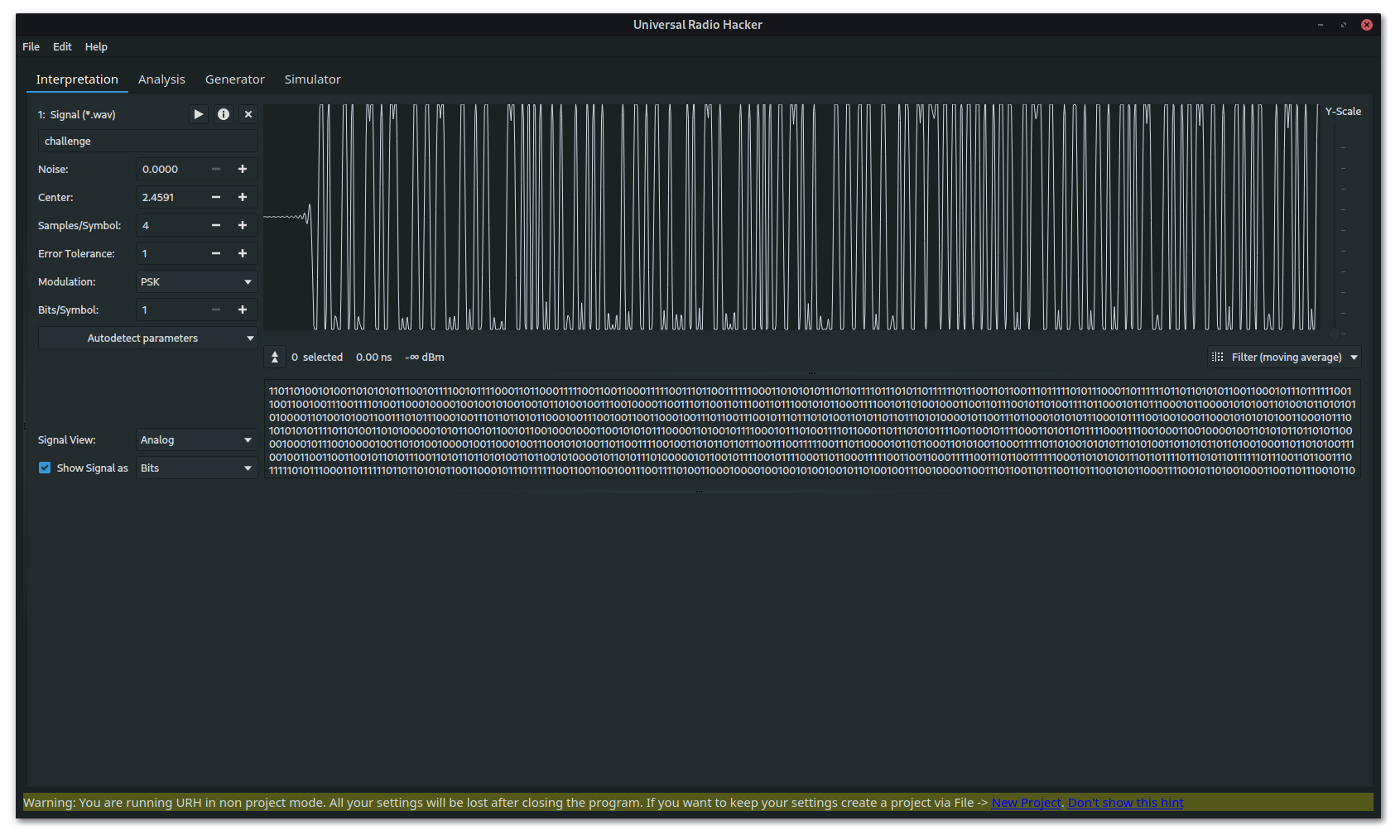The image size is (1400, 840).
Task: Switch to the Analysis tab
Action: click(x=161, y=79)
